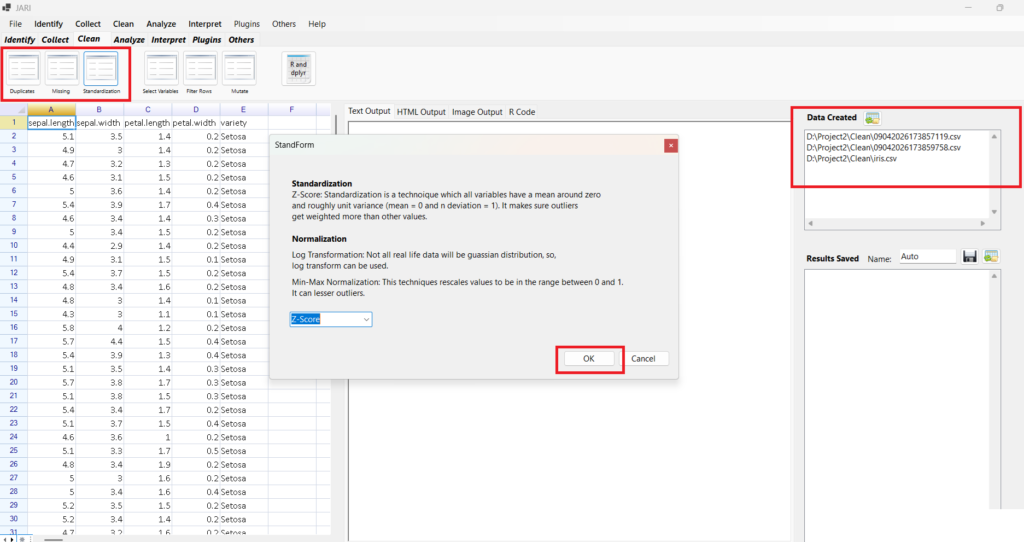Open the R and dplyr tool
Screen dimensions: 1024x542
[298, 68]
